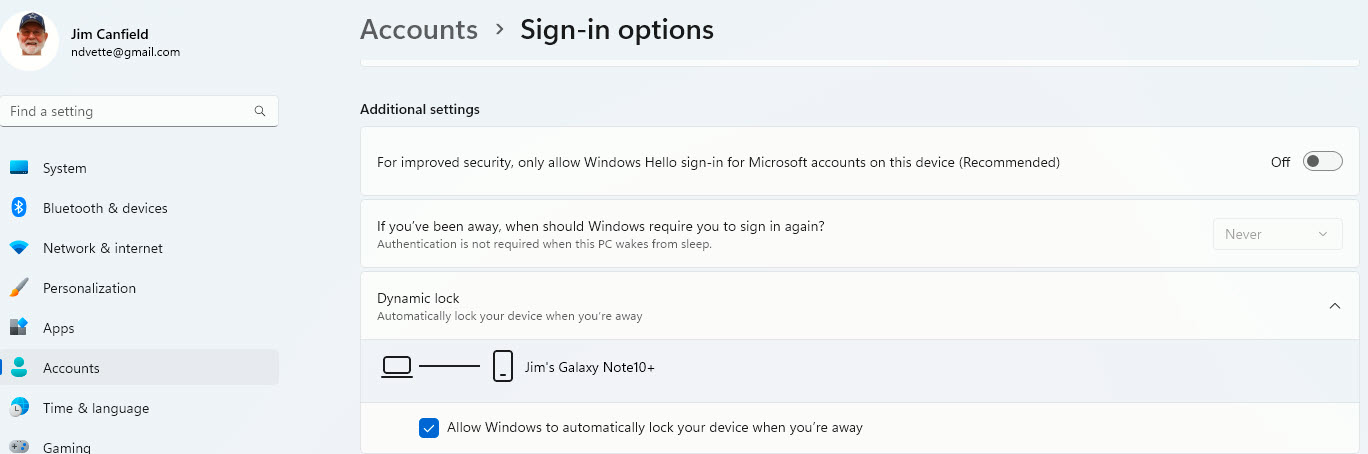Image resolution: width=1368 pixels, height=454 pixels.
Task: Click the Accounts person icon
Action: [x=19, y=368]
